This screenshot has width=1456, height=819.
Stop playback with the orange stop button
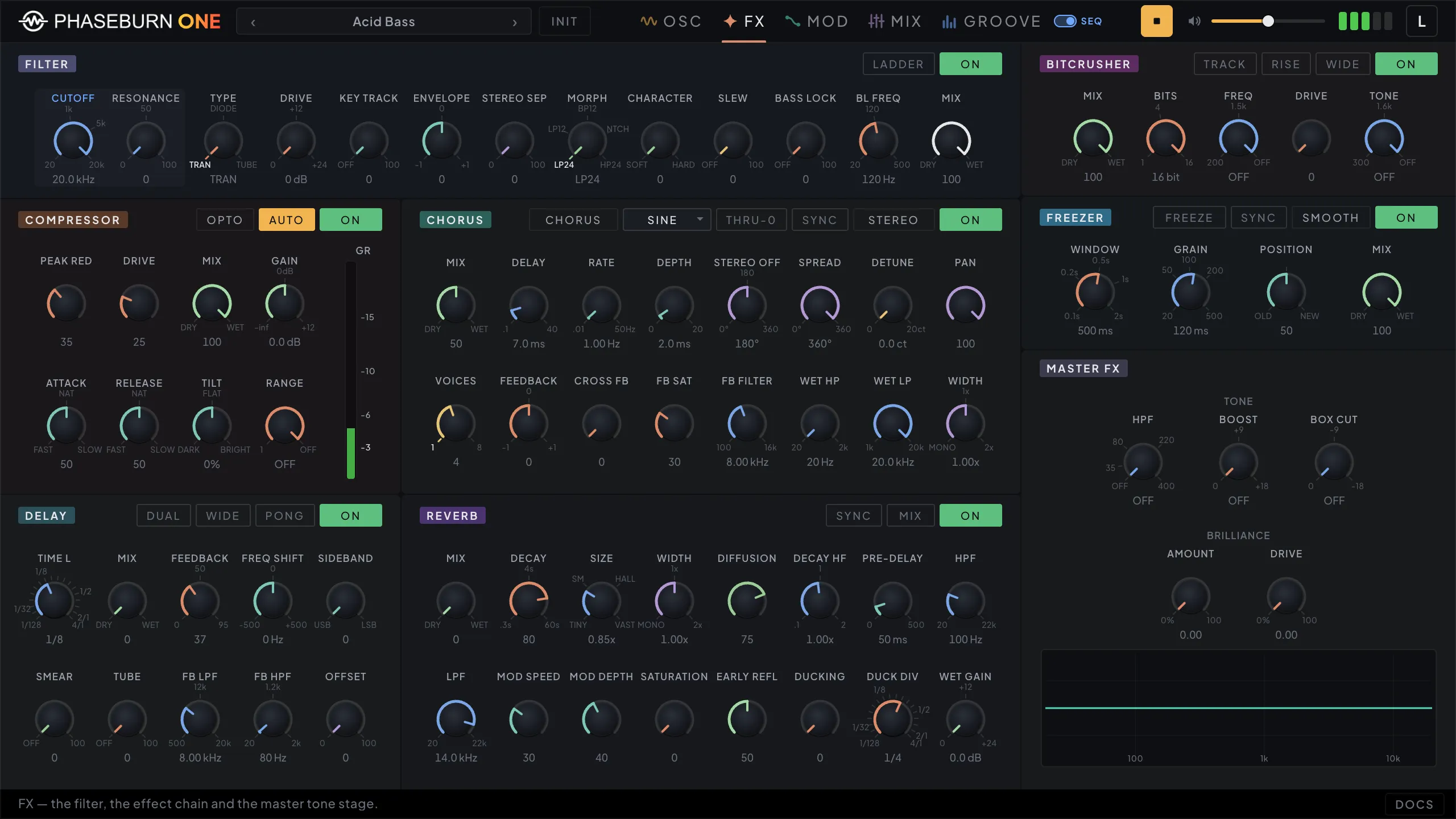(1156, 22)
